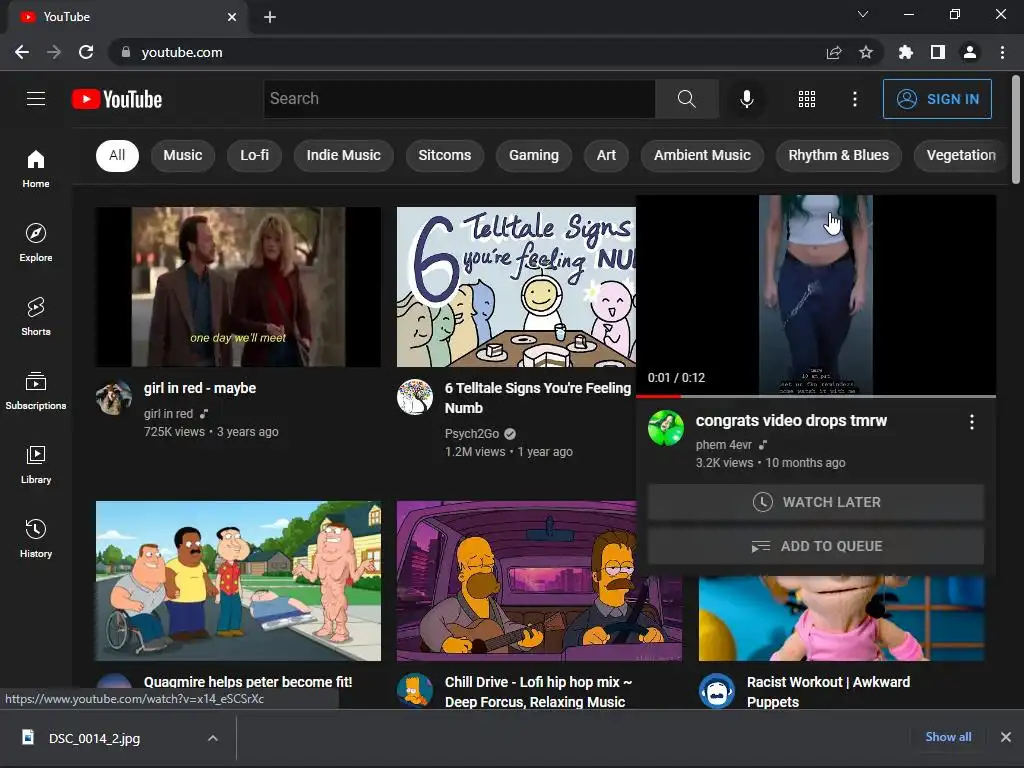Image resolution: width=1024 pixels, height=768 pixels.
Task: Click the Awkward Puppets channel avatar
Action: 716,691
